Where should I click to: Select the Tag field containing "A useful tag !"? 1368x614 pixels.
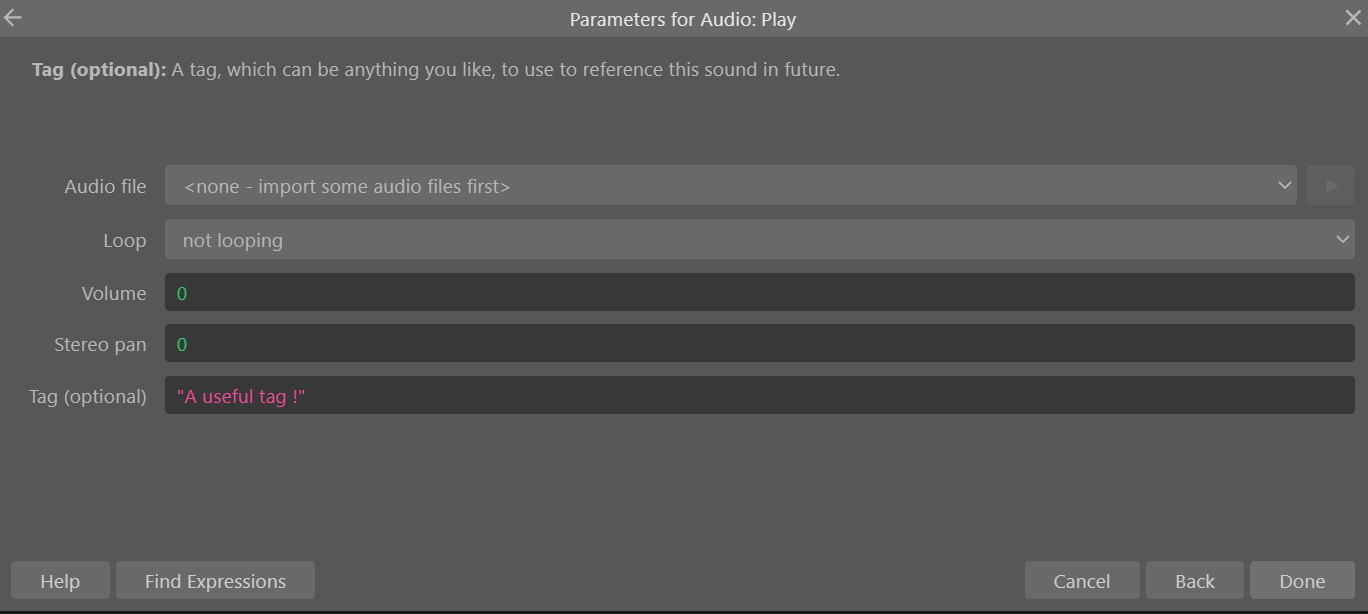click(759, 396)
